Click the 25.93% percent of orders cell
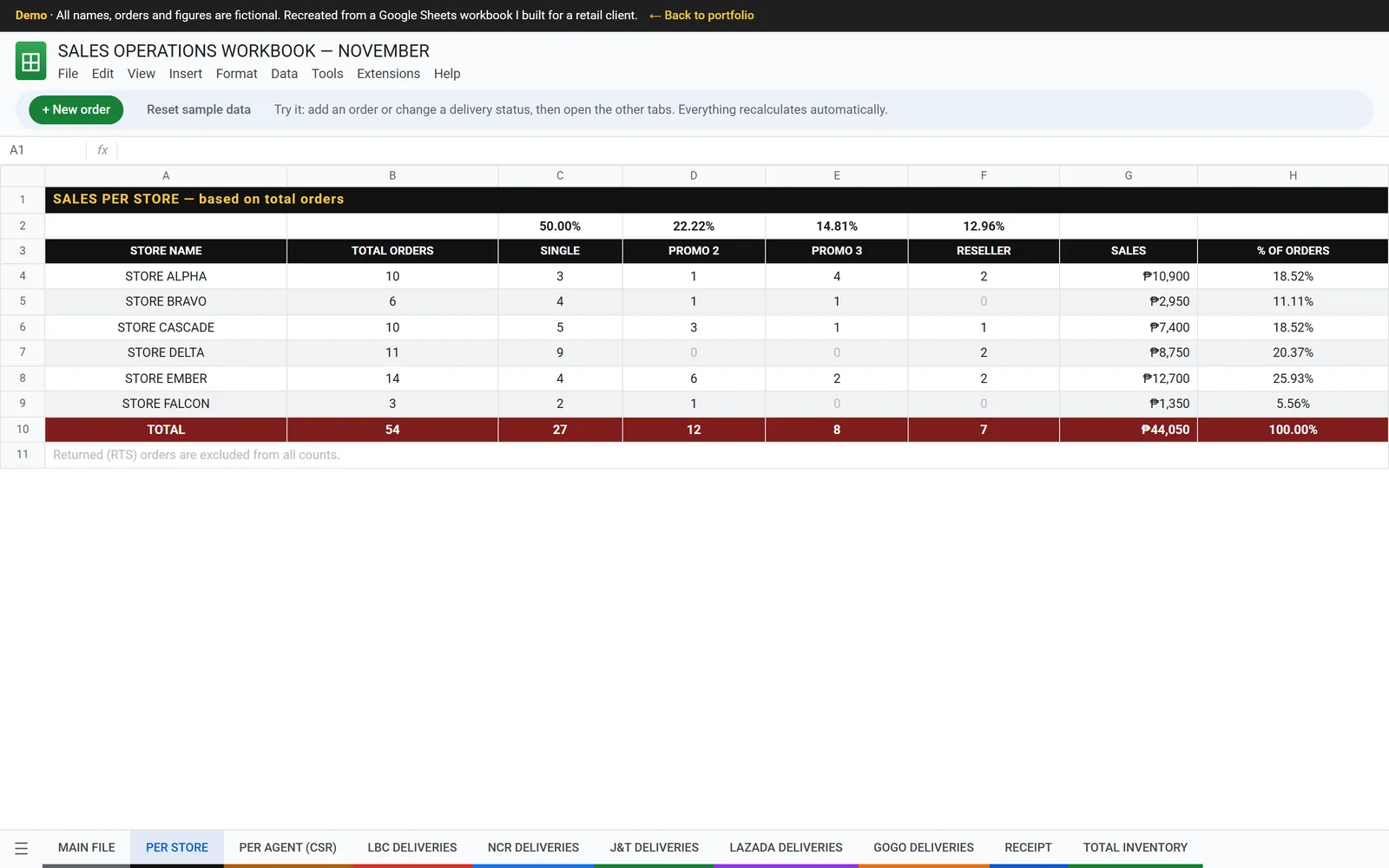The height and width of the screenshot is (868, 1389). coord(1293,378)
